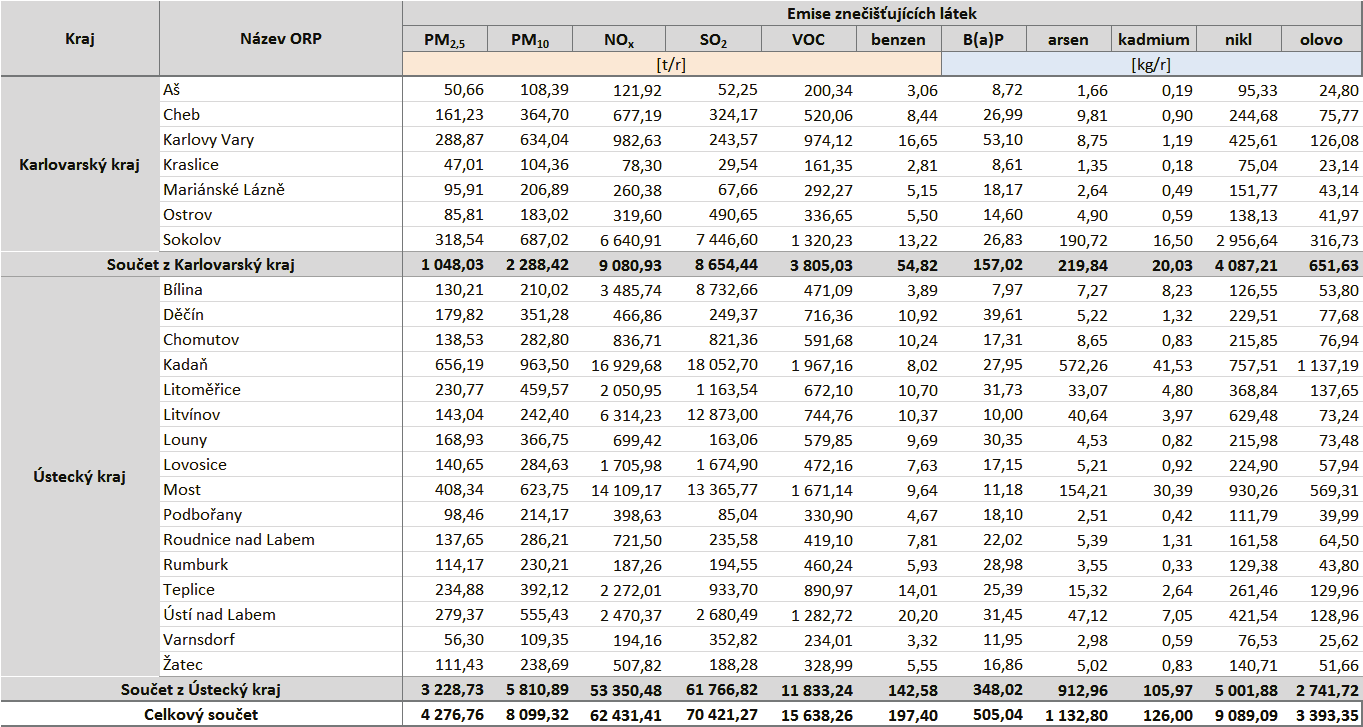Select the NOx column header

[x=618, y=40]
